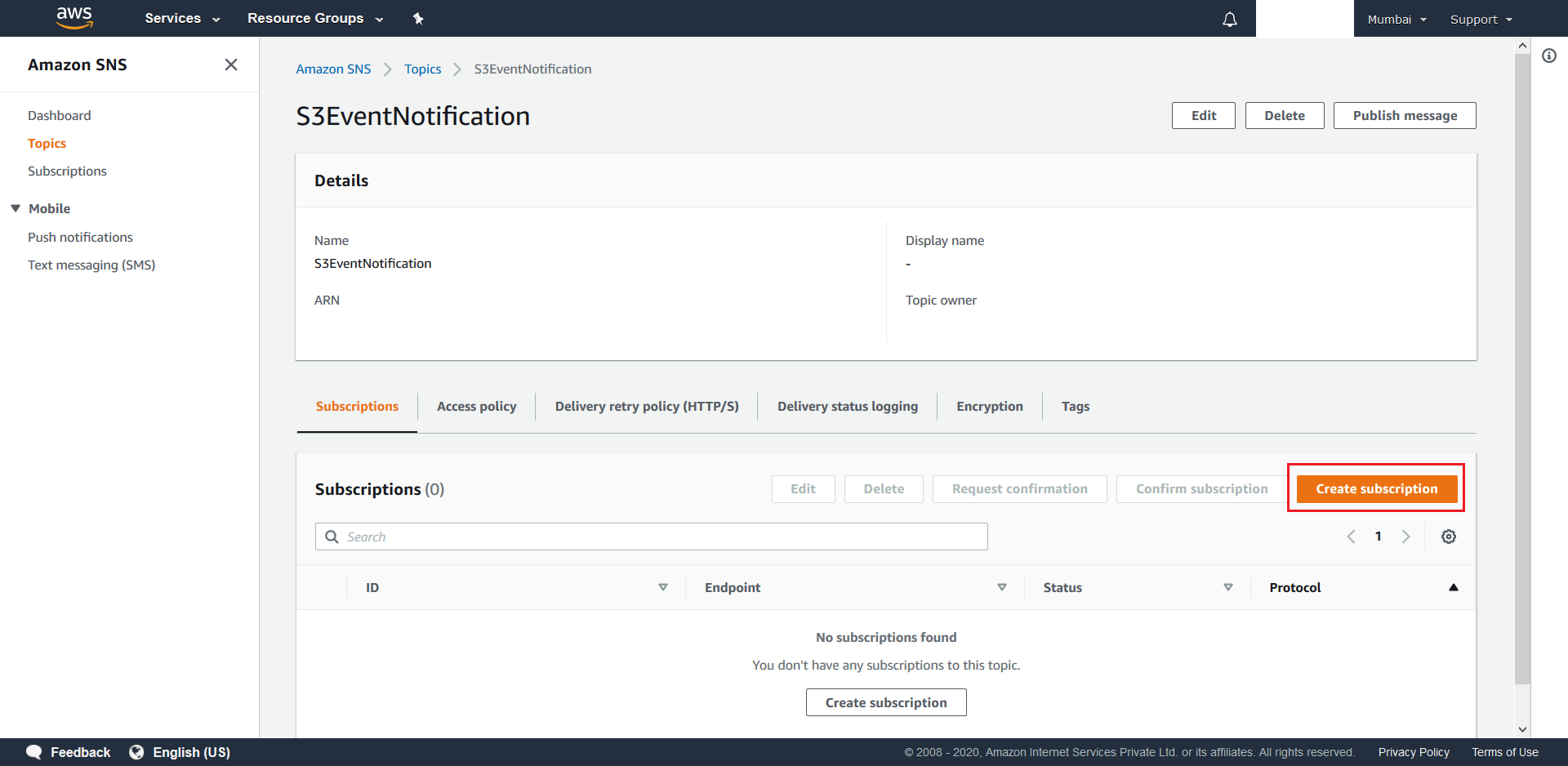Open Delivery retry policy (HTTP/S) tab
The width and height of the screenshot is (1568, 766).
(x=647, y=406)
